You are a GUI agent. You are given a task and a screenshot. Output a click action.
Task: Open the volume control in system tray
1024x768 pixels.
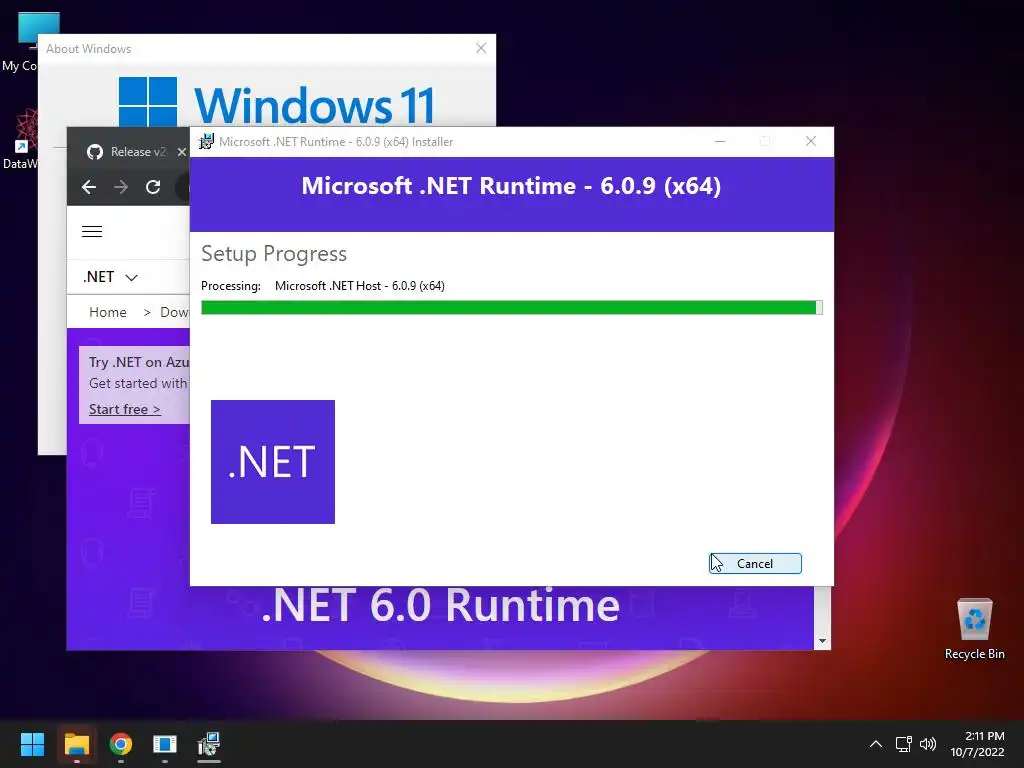927,744
